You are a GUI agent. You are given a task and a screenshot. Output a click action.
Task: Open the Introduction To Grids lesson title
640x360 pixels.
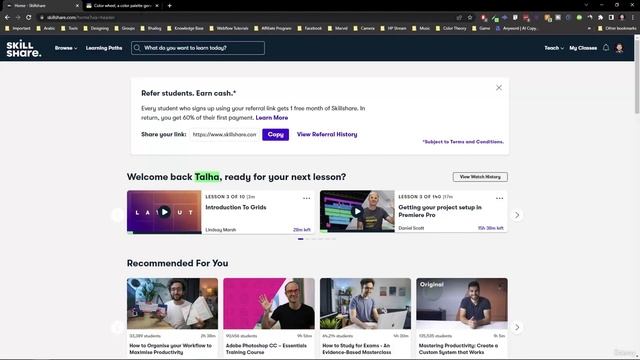coord(236,207)
